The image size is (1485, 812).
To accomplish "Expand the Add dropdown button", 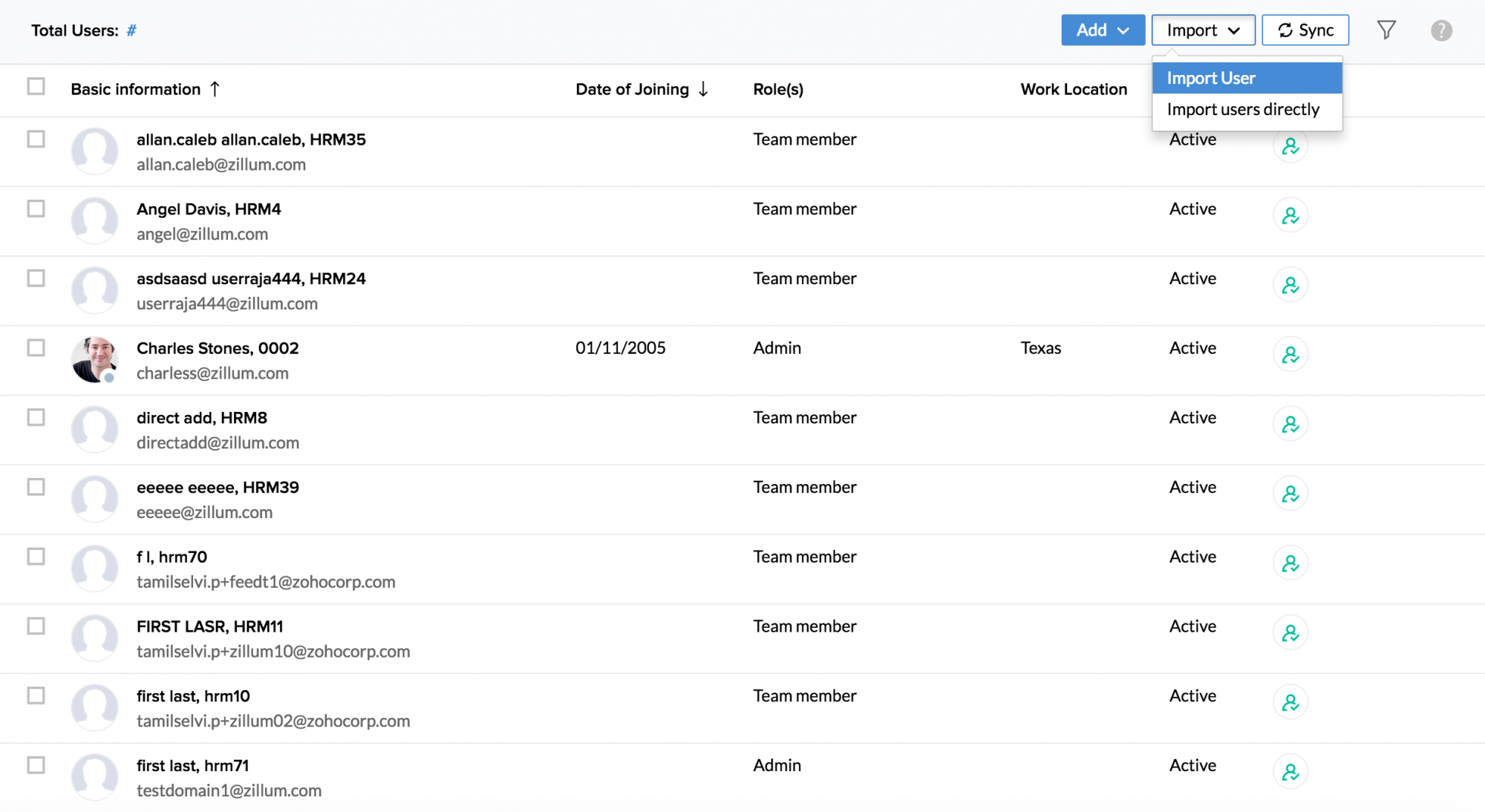I will pyautogui.click(x=1103, y=30).
